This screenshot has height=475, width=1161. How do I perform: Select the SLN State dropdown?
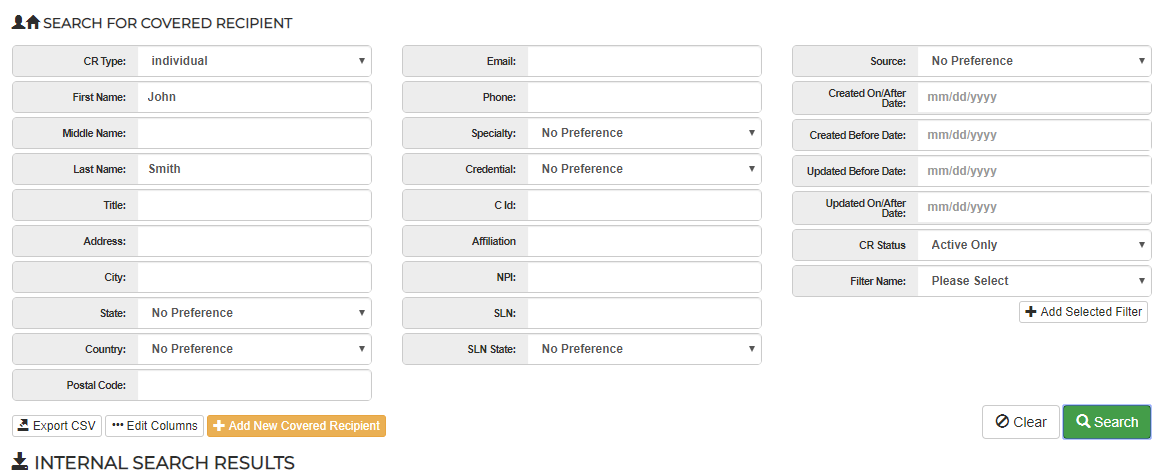tap(644, 349)
